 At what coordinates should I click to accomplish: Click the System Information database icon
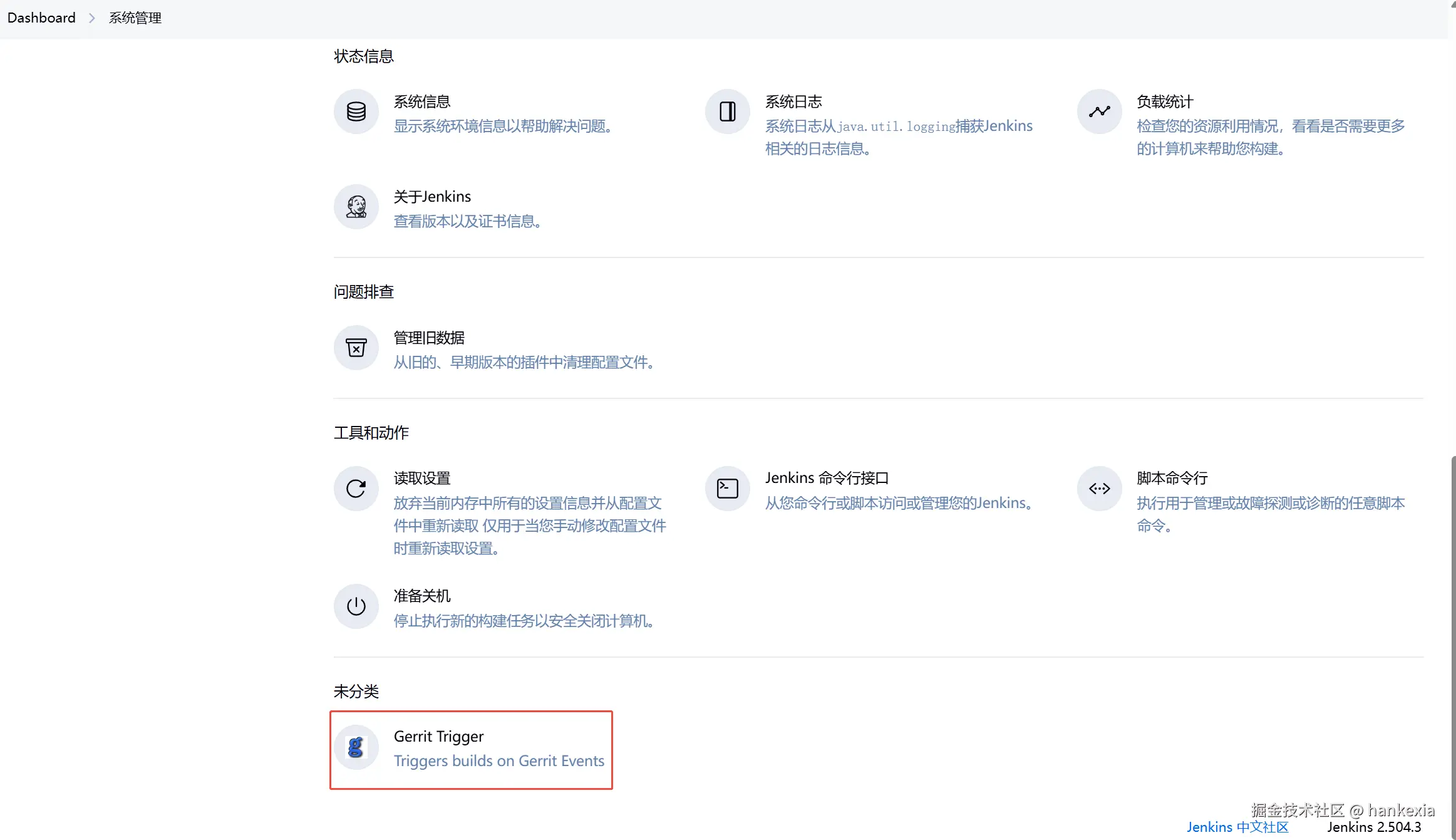click(x=356, y=111)
